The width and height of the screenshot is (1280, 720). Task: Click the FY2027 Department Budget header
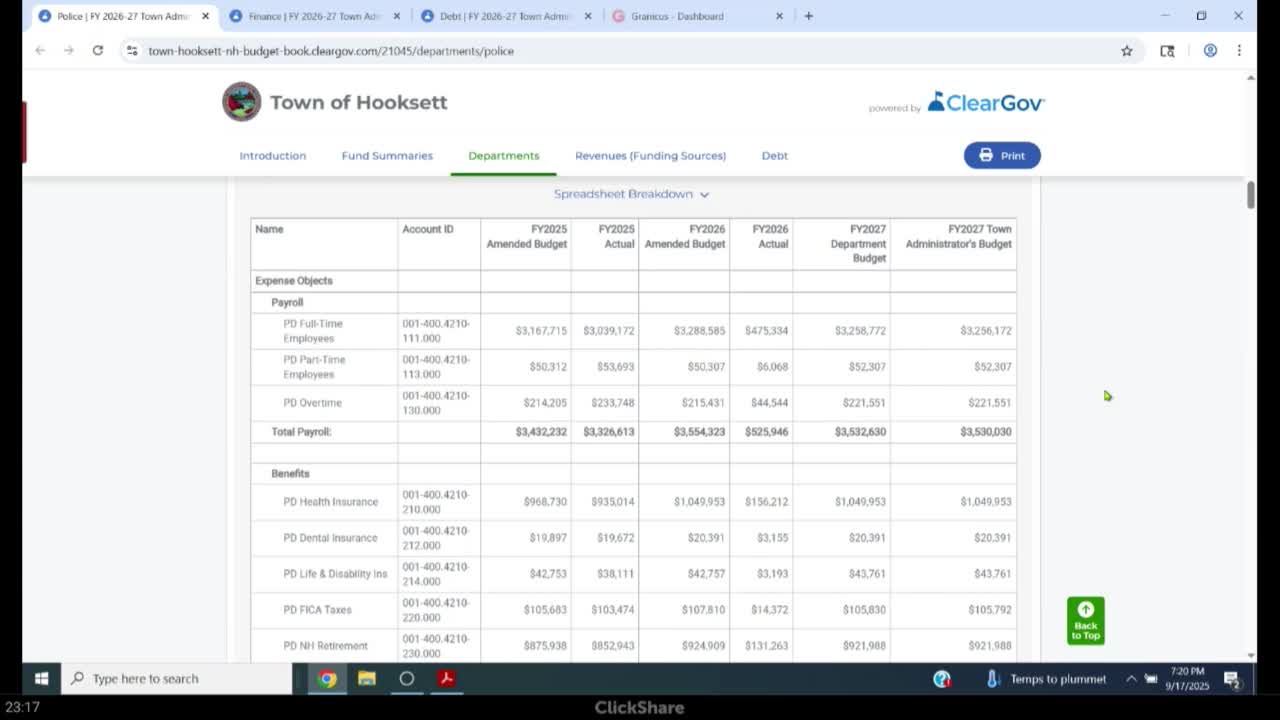pyautogui.click(x=858, y=243)
